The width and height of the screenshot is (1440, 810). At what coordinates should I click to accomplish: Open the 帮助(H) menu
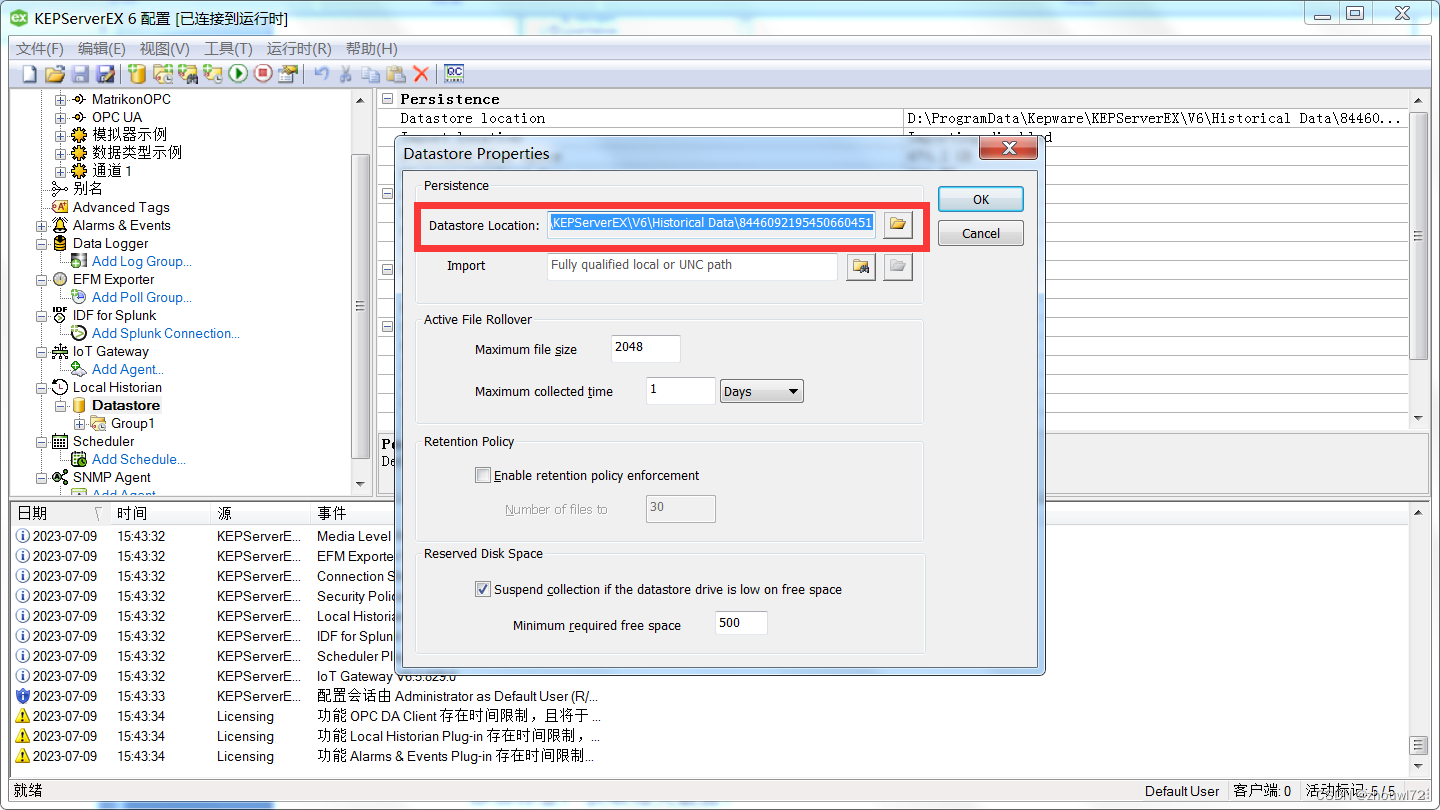(x=371, y=48)
